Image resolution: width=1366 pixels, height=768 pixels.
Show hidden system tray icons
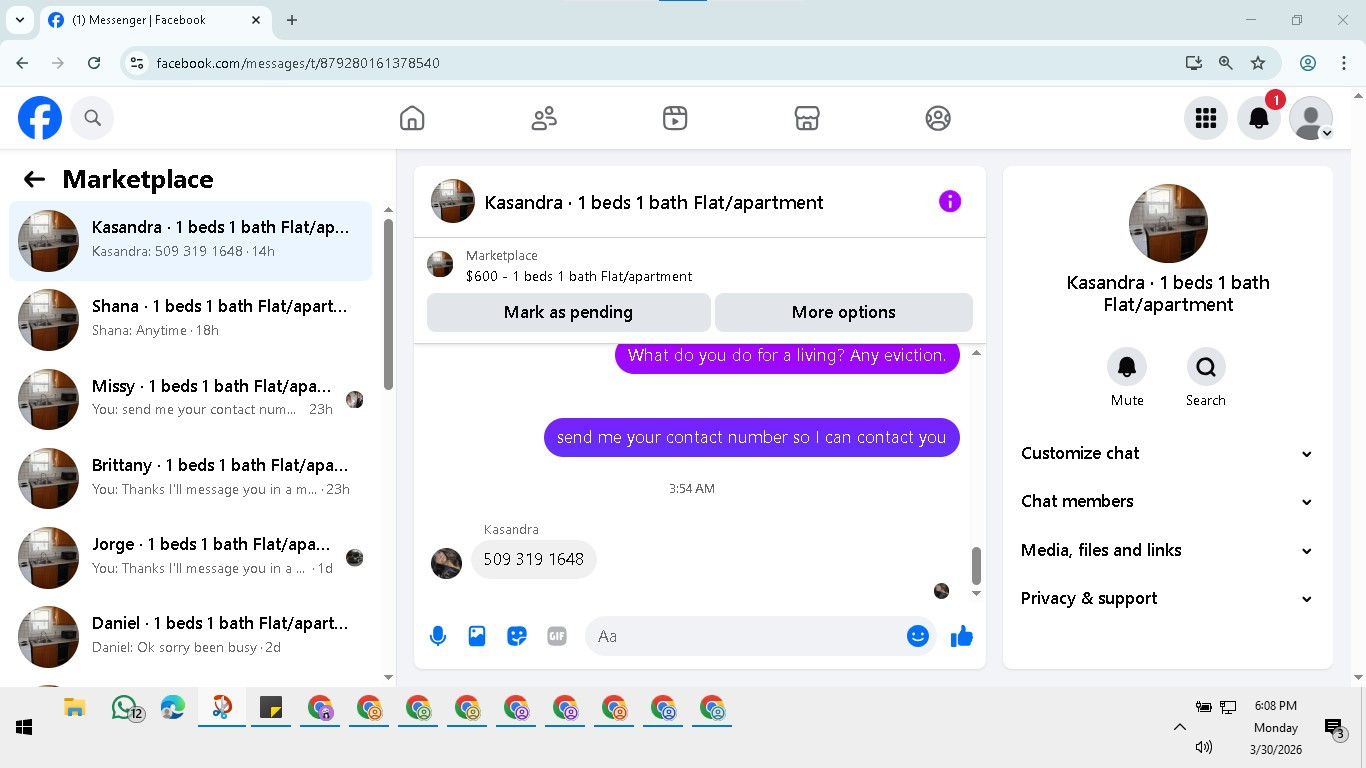pyautogui.click(x=1179, y=727)
